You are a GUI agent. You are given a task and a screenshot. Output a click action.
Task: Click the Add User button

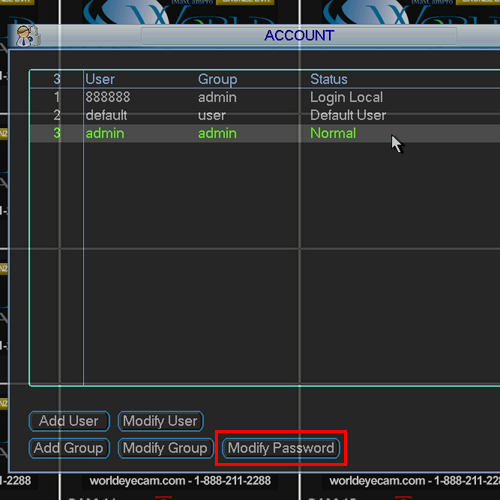coord(69,421)
